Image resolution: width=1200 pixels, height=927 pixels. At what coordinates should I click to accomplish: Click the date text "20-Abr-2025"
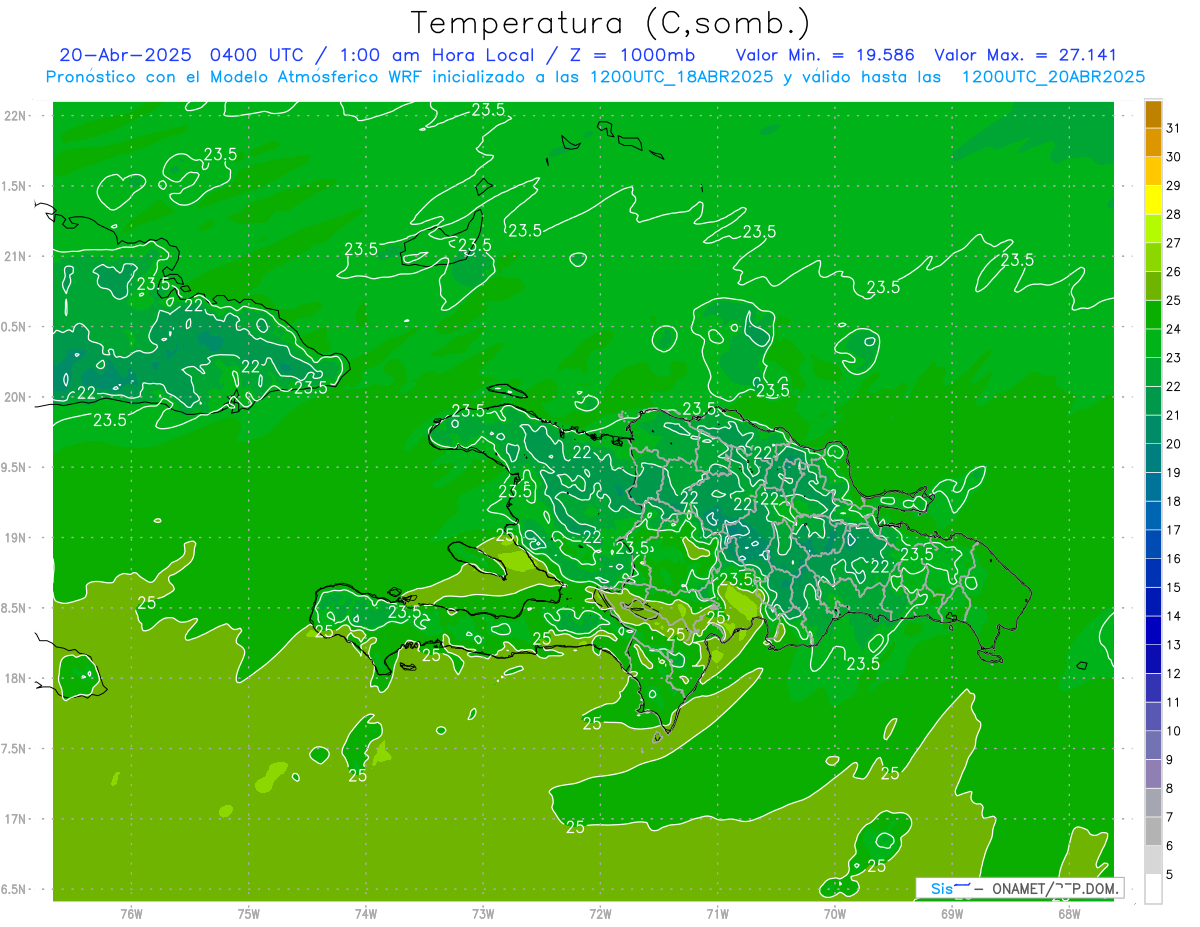[x=125, y=55]
